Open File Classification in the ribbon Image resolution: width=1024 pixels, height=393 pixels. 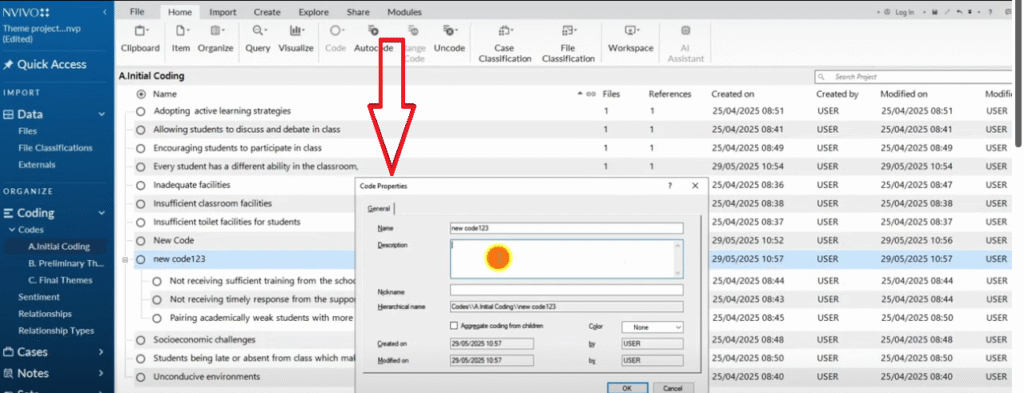pos(568,44)
